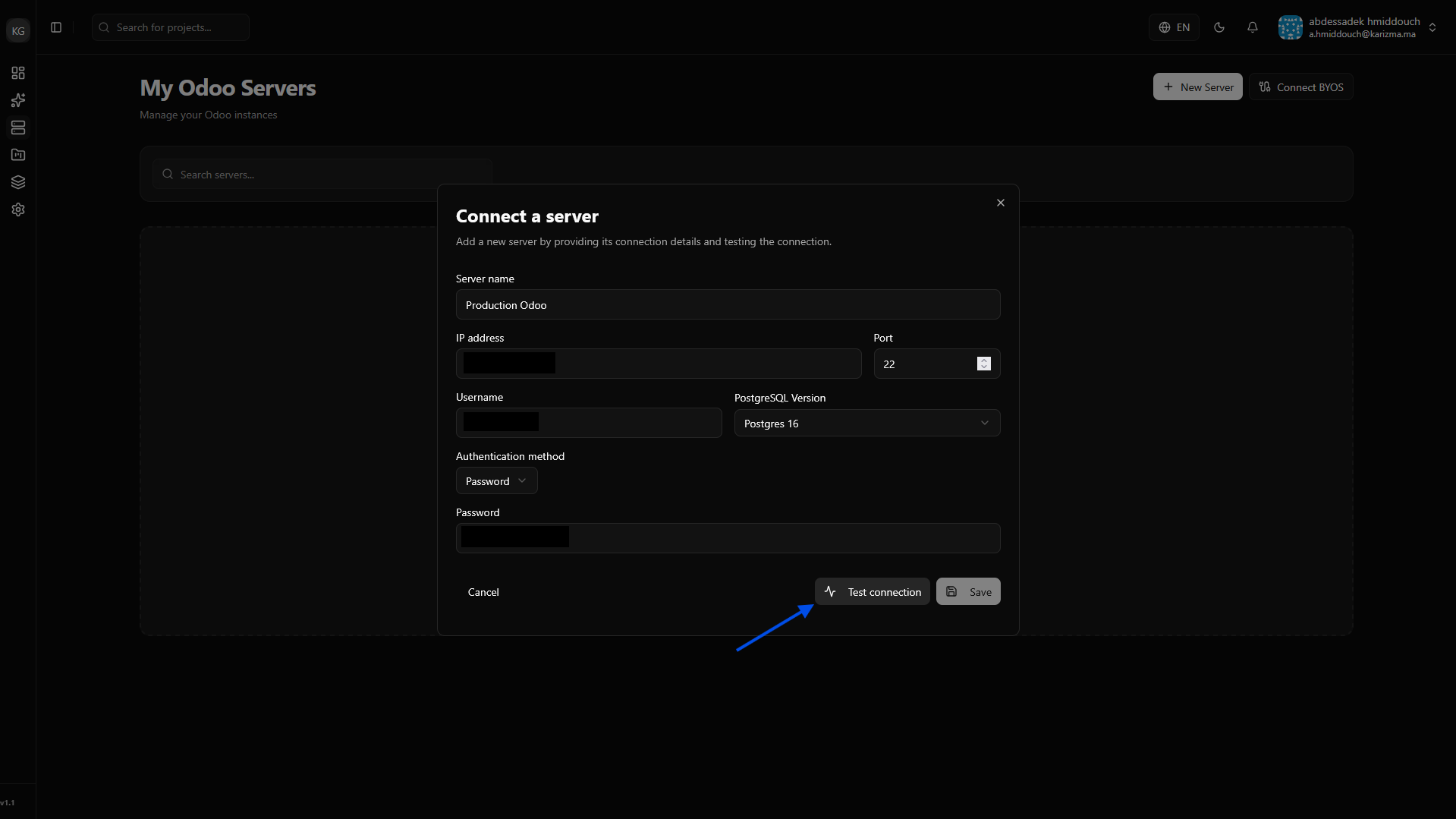Screen dimensions: 1456x819
Task: Click the Password input field
Action: tap(728, 537)
